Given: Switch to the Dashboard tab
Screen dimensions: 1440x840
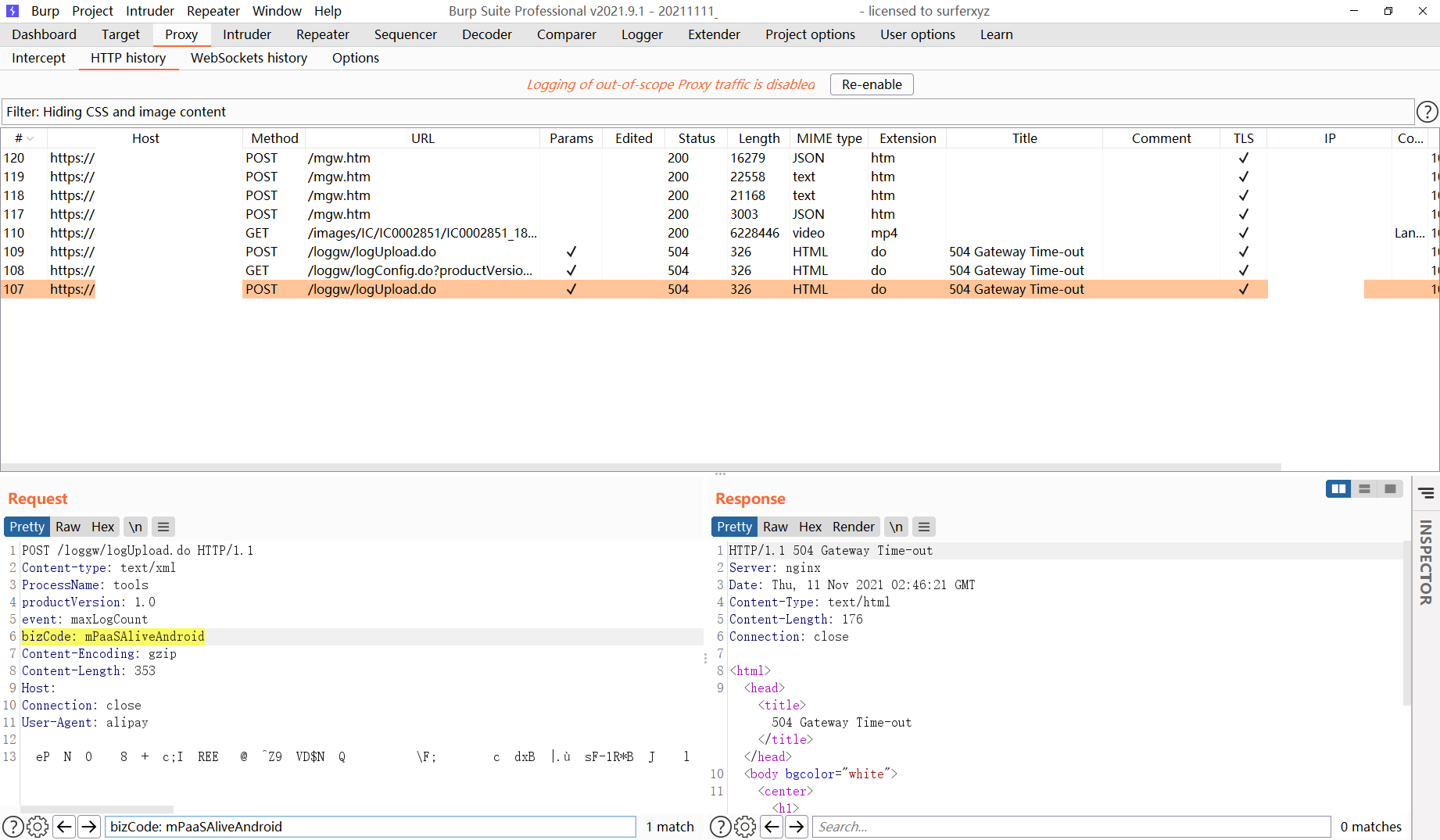Looking at the screenshot, I should (x=45, y=34).
